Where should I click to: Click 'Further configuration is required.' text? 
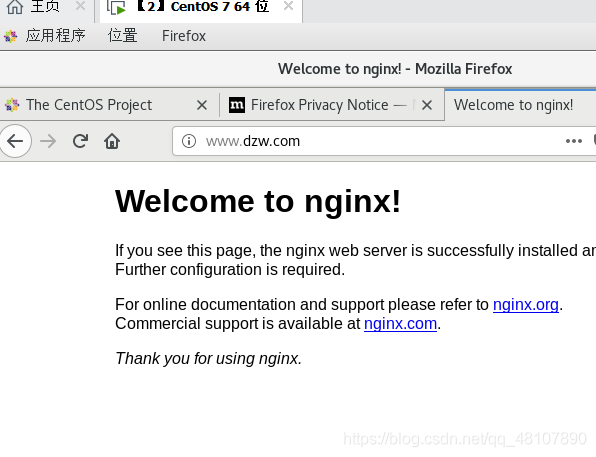[230, 270]
